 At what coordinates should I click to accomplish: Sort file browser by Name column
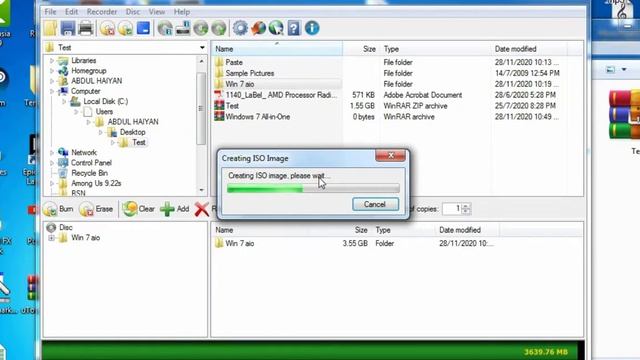tap(277, 49)
